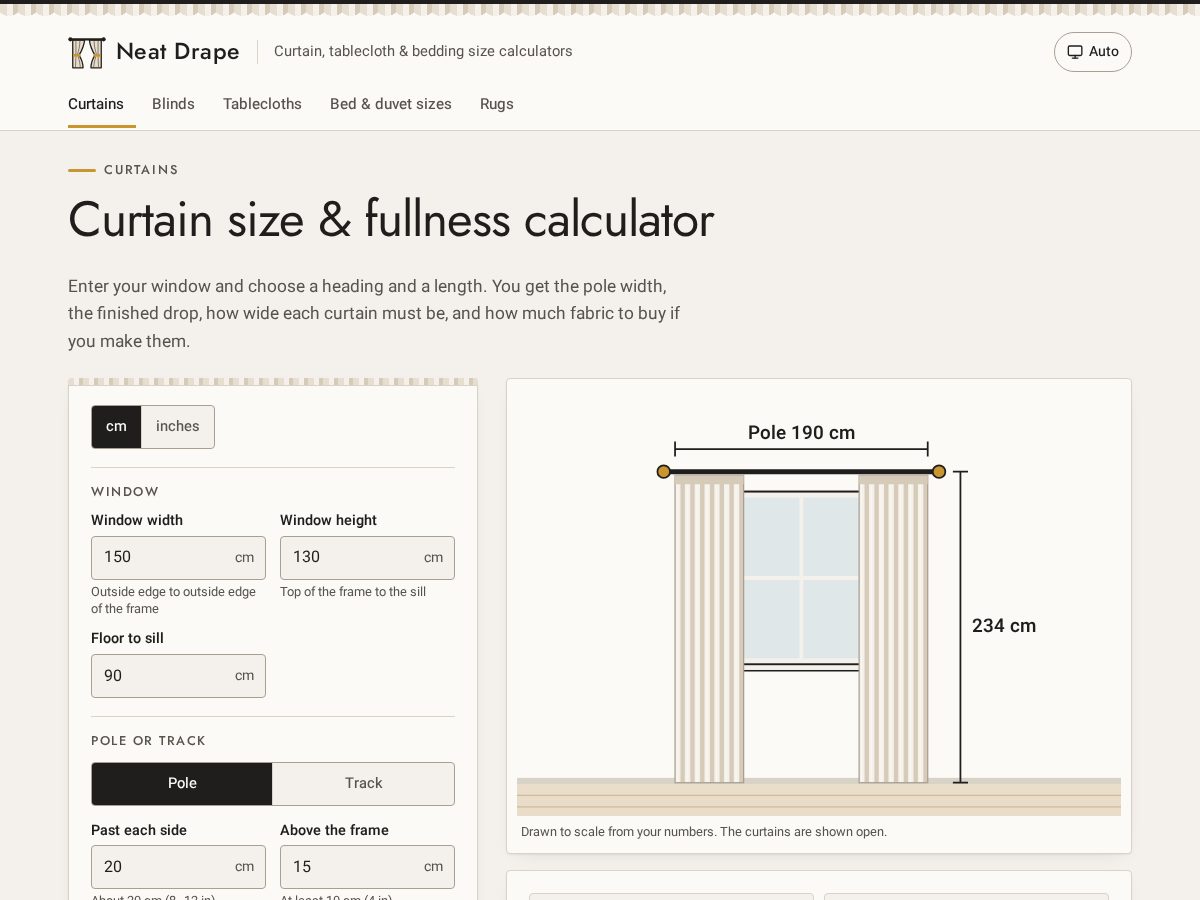The image size is (1200, 900).
Task: Click the 'Top of the frame to the sill' hint
Action: (353, 592)
